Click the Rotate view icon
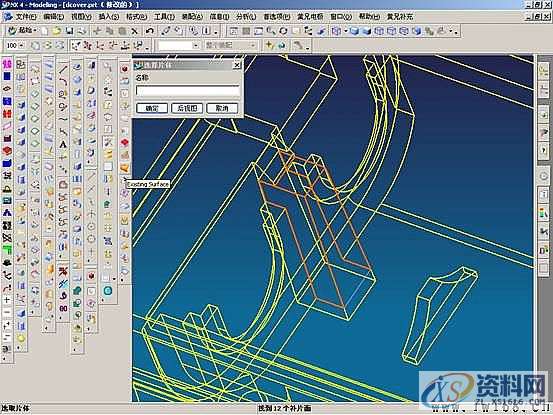Image resolution: width=553 pixels, height=415 pixels. click(283, 31)
